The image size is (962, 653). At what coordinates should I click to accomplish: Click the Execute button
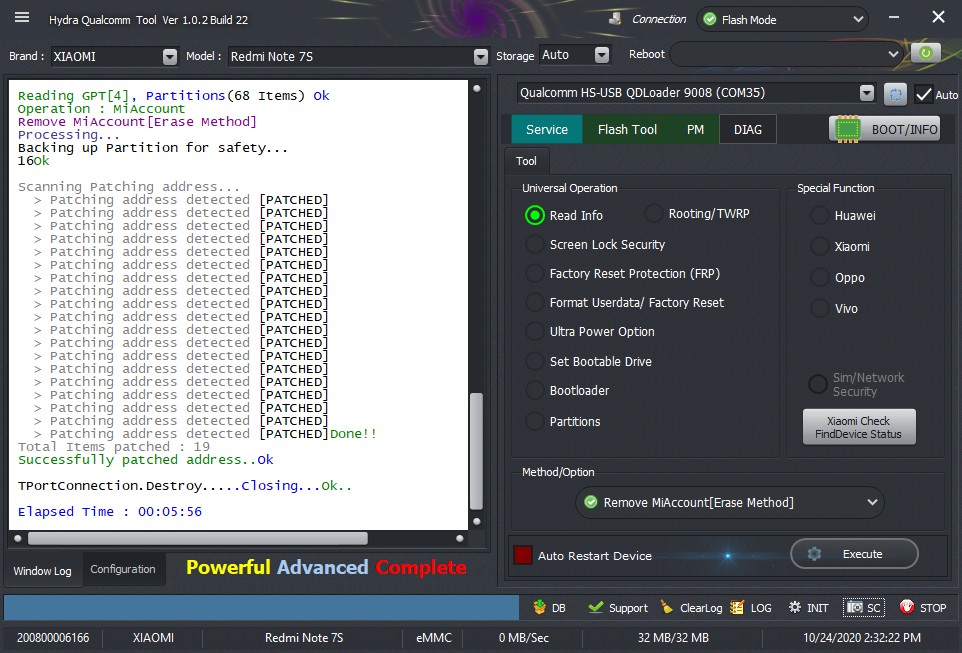pyautogui.click(x=853, y=554)
